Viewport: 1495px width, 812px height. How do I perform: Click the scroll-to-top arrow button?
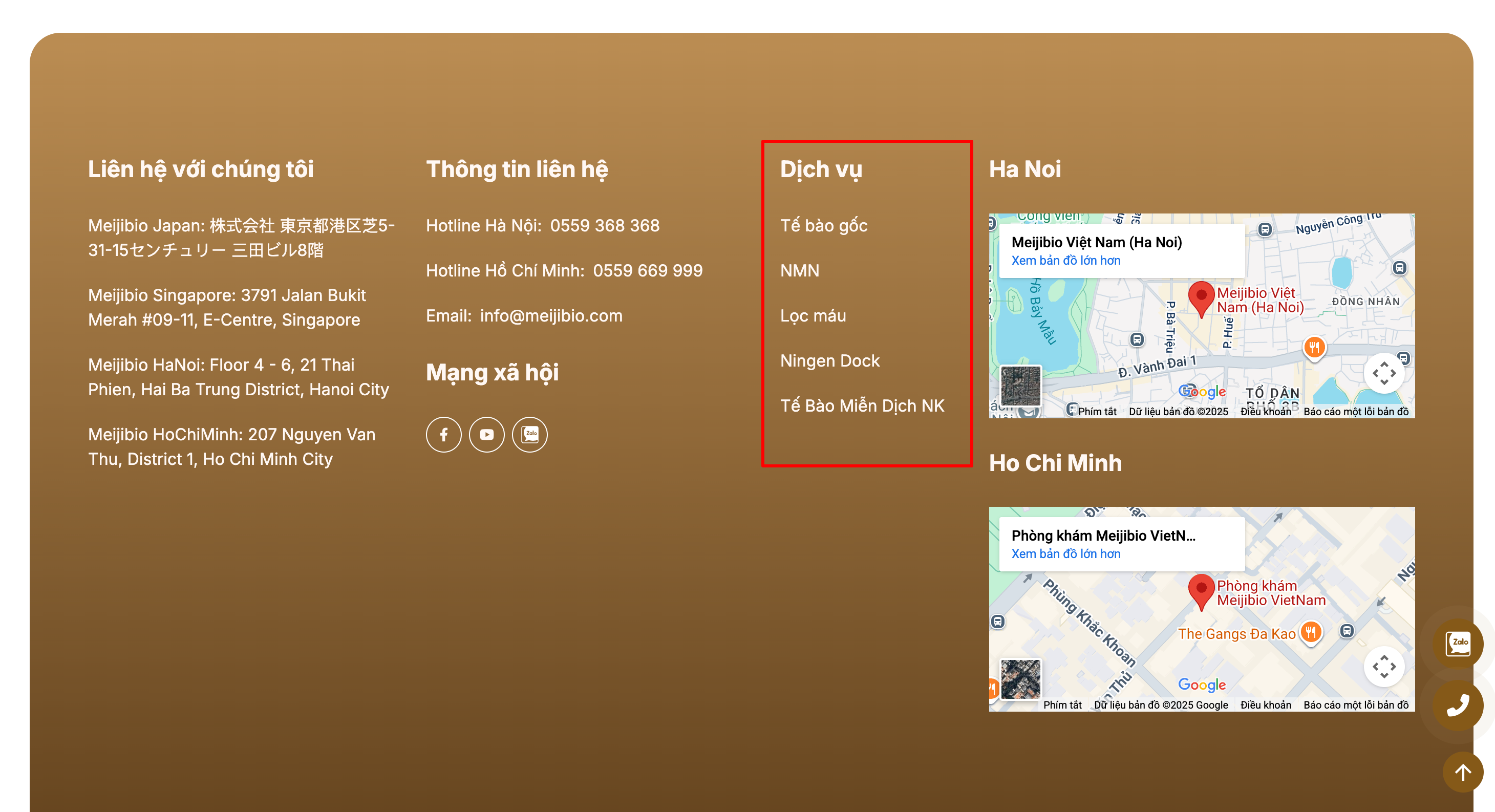[1463, 772]
